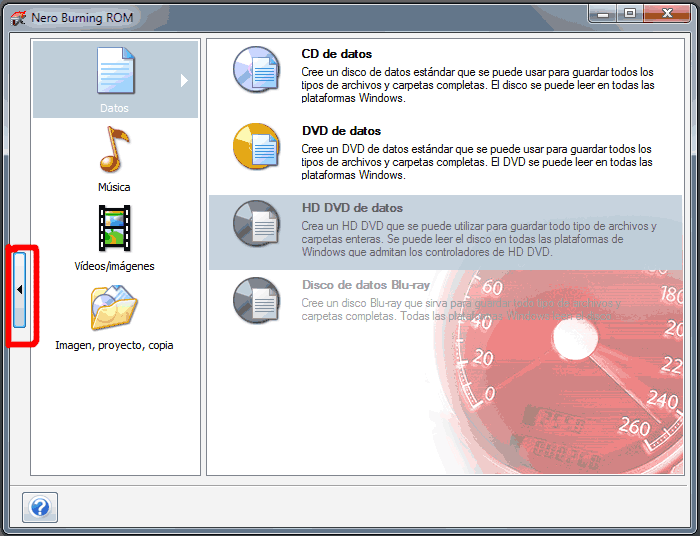
Task: Close the Nero Burning ROM window
Action: point(667,14)
